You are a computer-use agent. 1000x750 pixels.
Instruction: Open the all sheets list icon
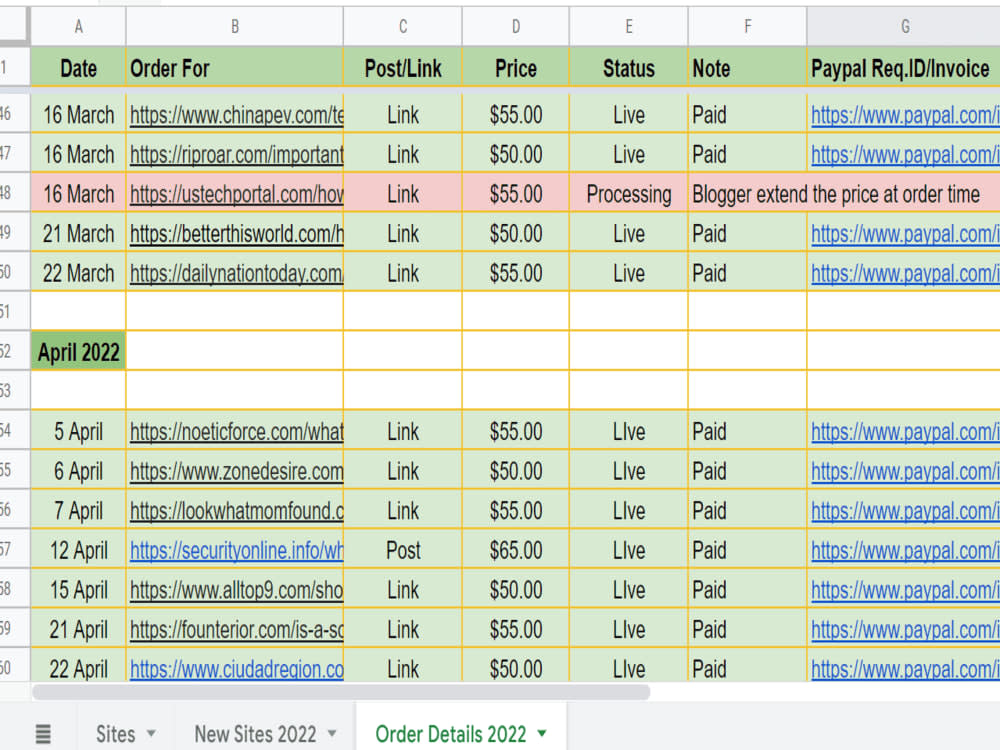(x=43, y=734)
